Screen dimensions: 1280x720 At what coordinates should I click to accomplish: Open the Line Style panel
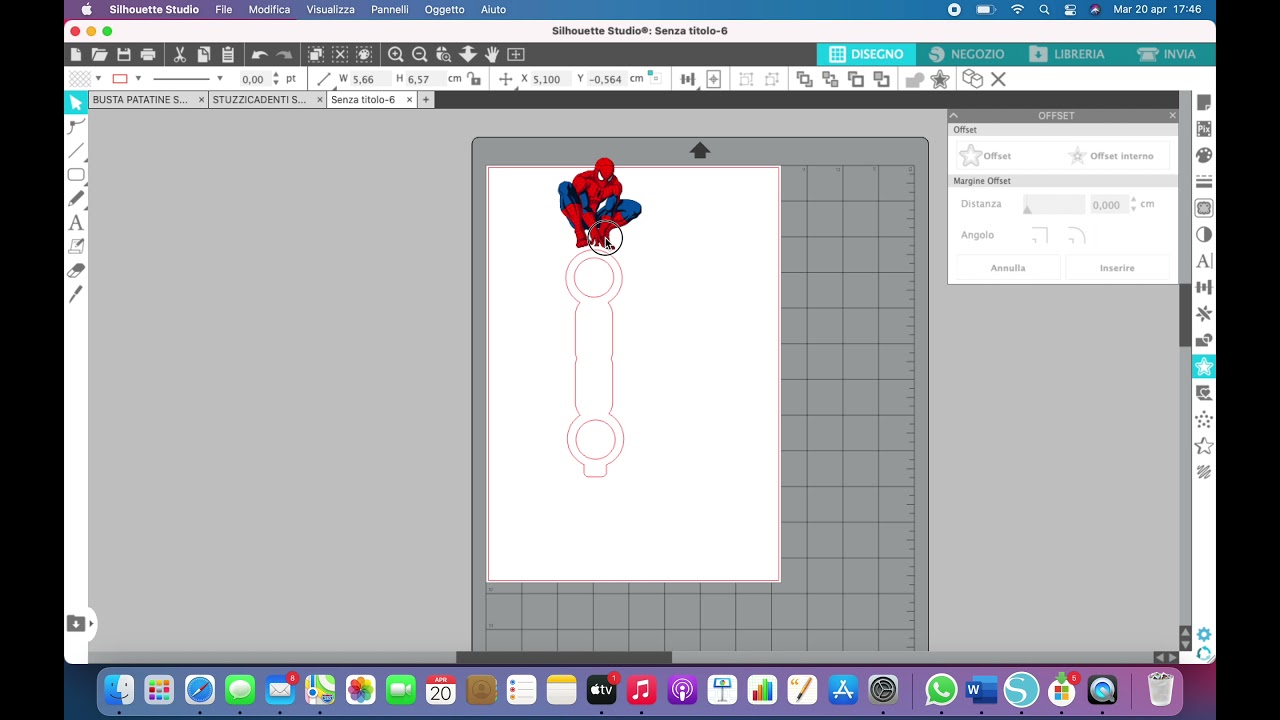click(1204, 181)
